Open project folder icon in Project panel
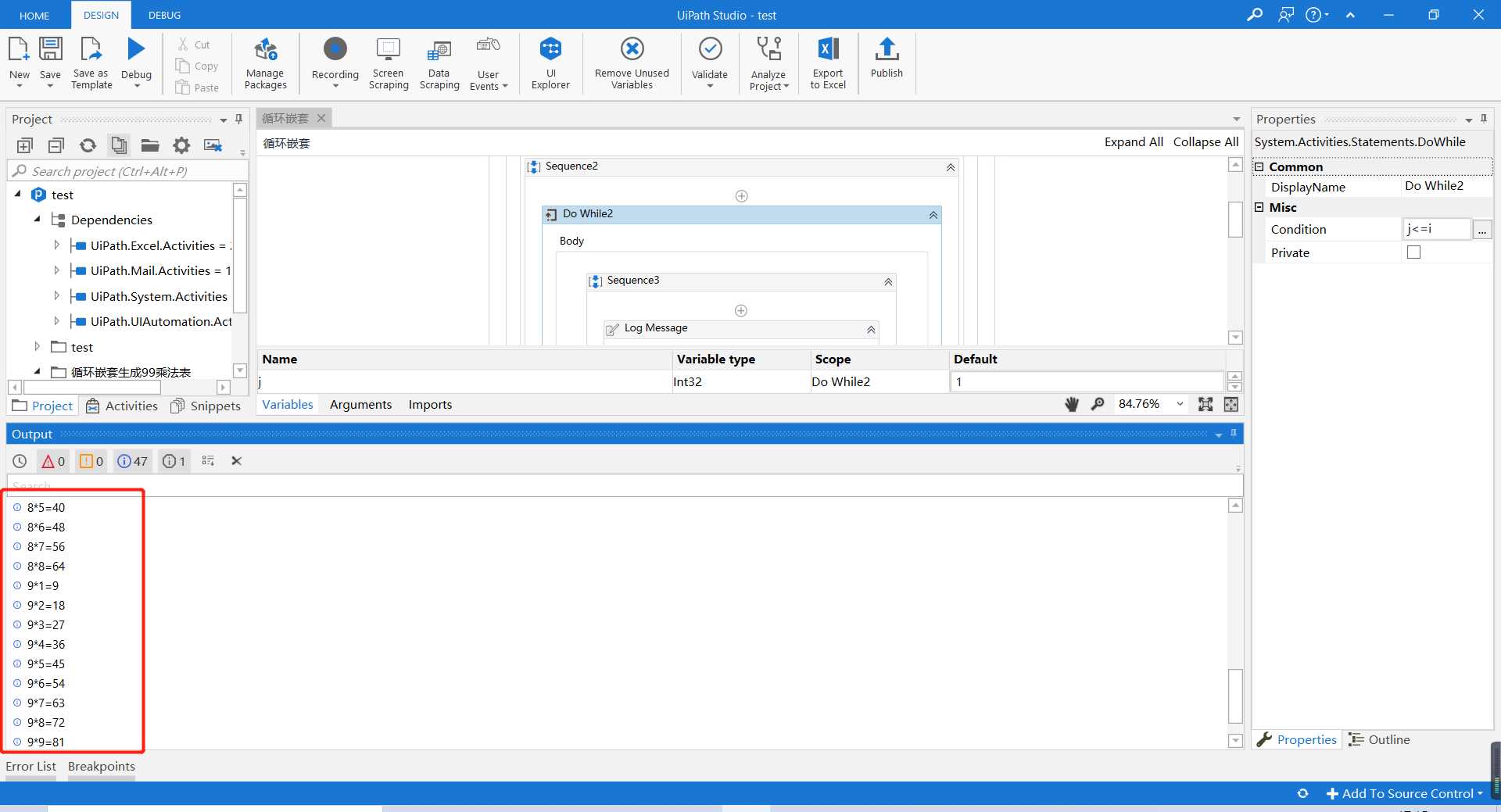This screenshot has height=812, width=1501. coord(150,145)
